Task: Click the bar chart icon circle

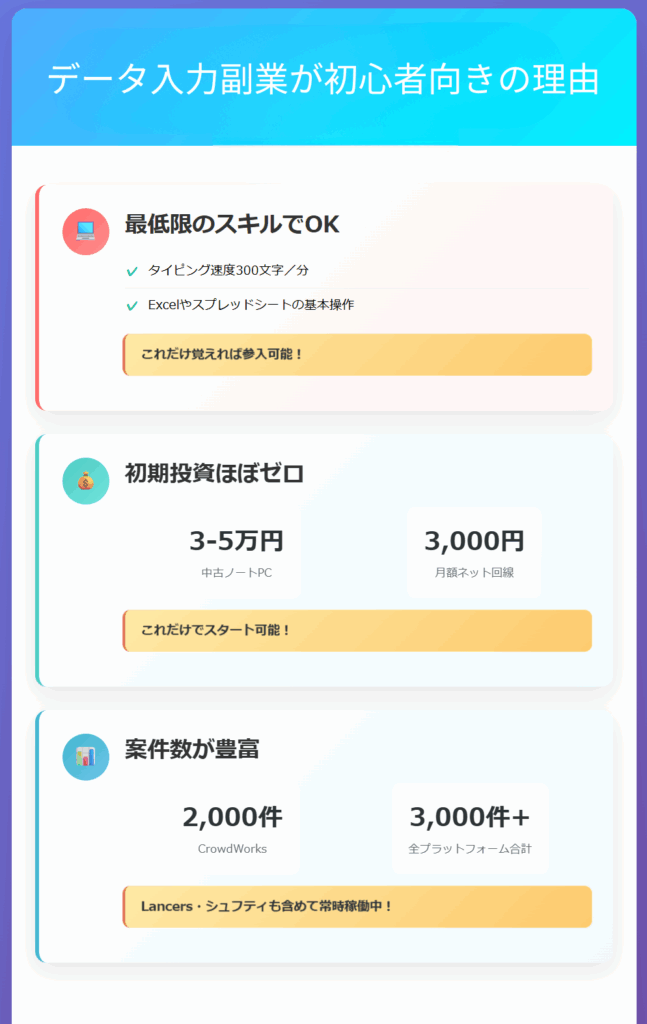Action: (x=86, y=756)
